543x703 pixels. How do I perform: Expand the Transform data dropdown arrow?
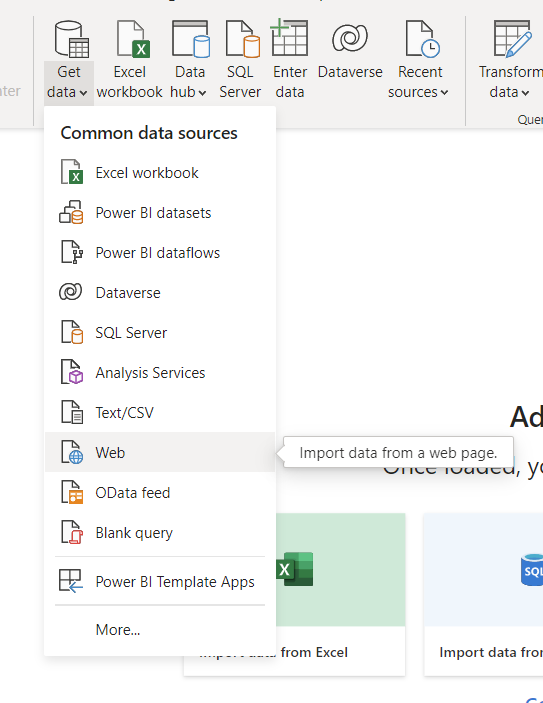coord(525,93)
